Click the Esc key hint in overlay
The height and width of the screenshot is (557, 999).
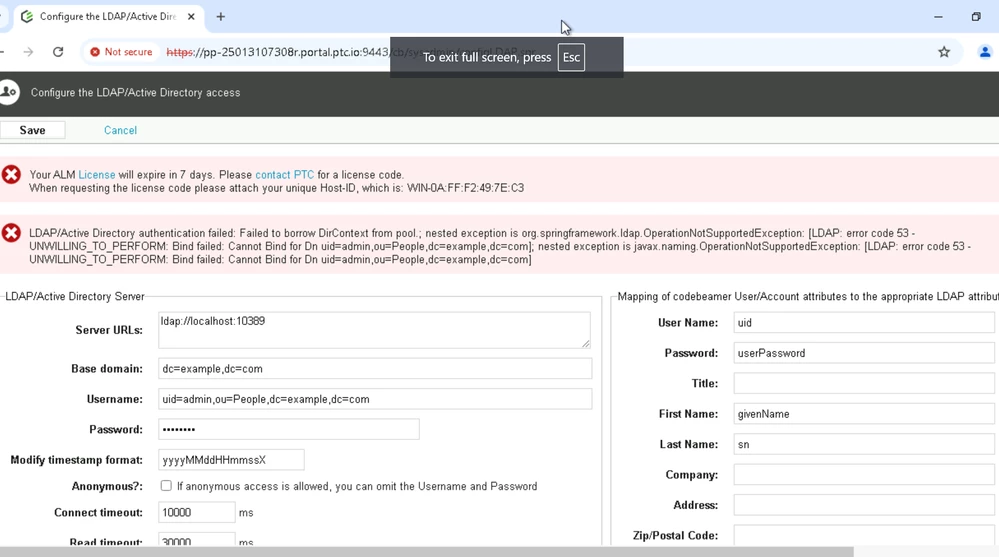point(571,57)
